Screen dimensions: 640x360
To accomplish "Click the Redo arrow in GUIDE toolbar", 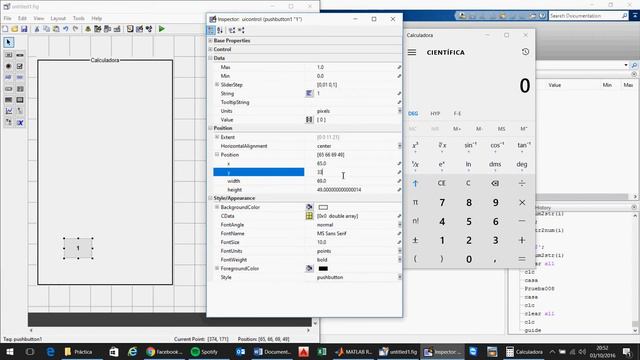I will coord(76,29).
